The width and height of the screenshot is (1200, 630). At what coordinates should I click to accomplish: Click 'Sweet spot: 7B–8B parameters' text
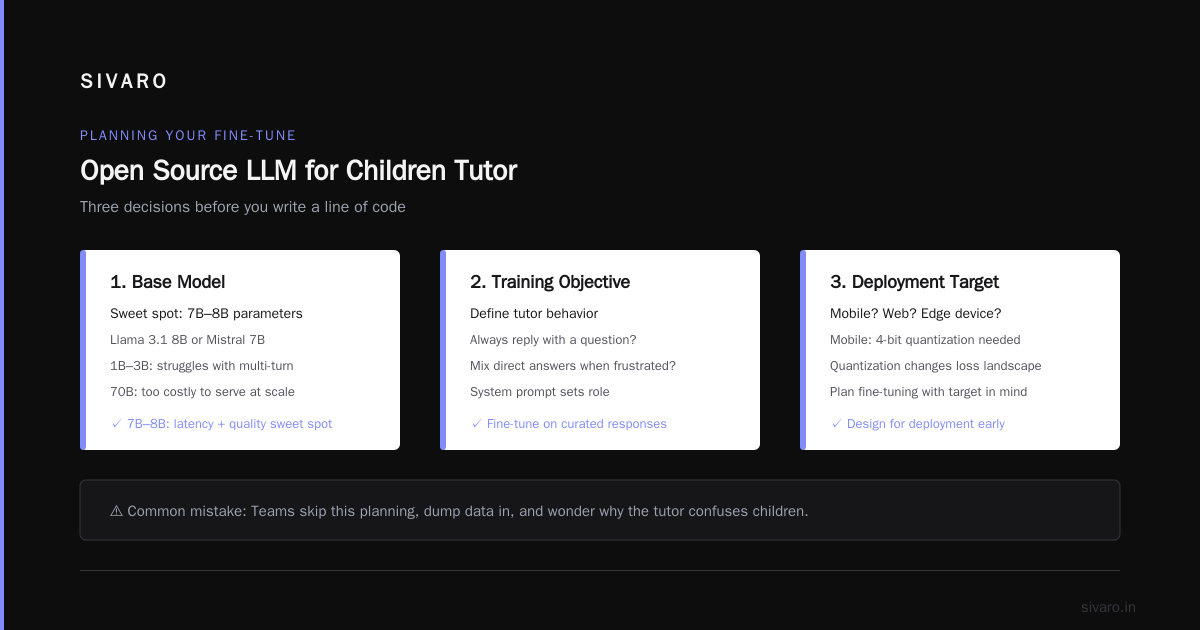(206, 314)
